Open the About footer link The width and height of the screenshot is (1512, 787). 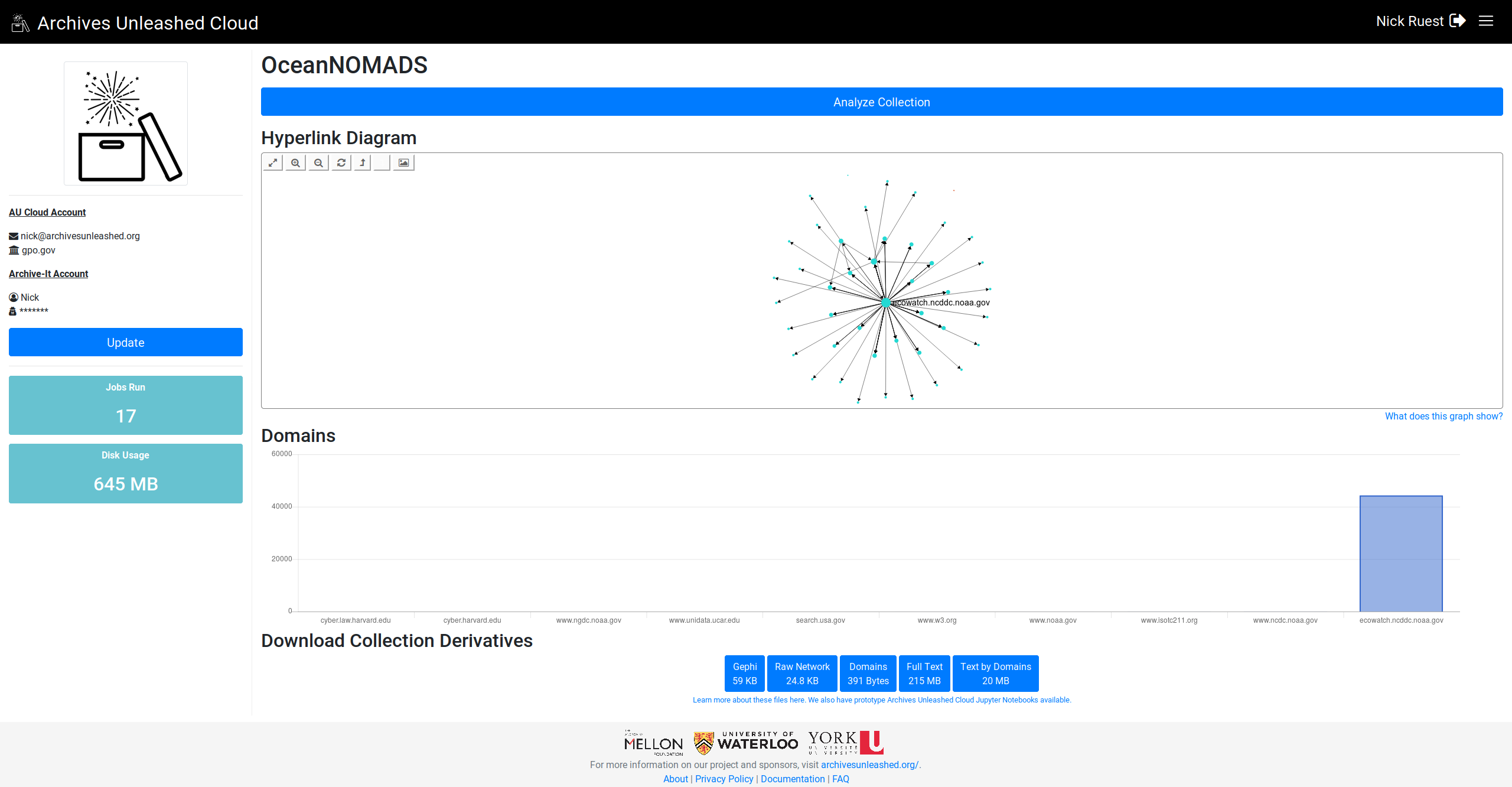(676, 779)
